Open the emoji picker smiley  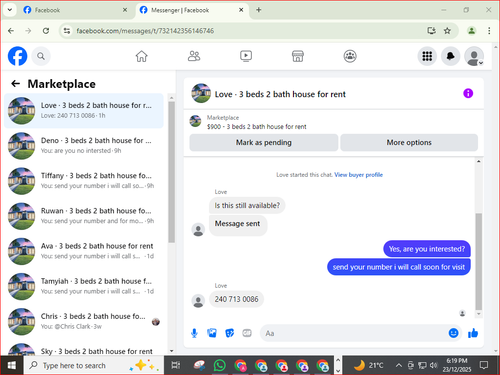(x=453, y=333)
